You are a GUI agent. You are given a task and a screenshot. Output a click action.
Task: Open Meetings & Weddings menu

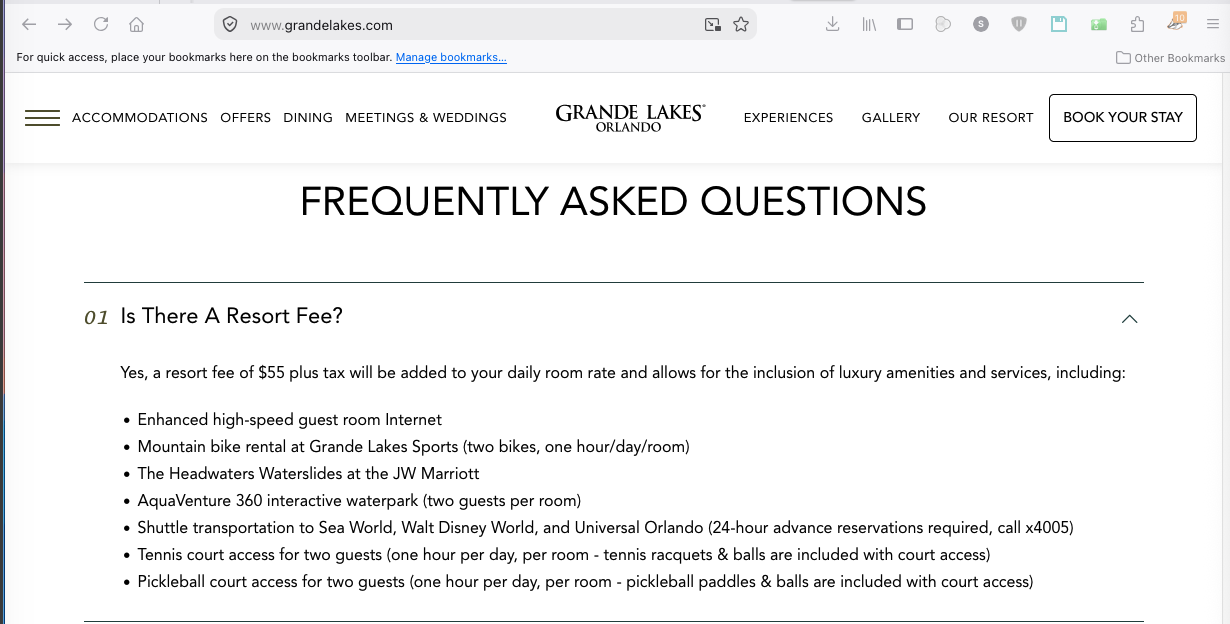[x=426, y=118]
